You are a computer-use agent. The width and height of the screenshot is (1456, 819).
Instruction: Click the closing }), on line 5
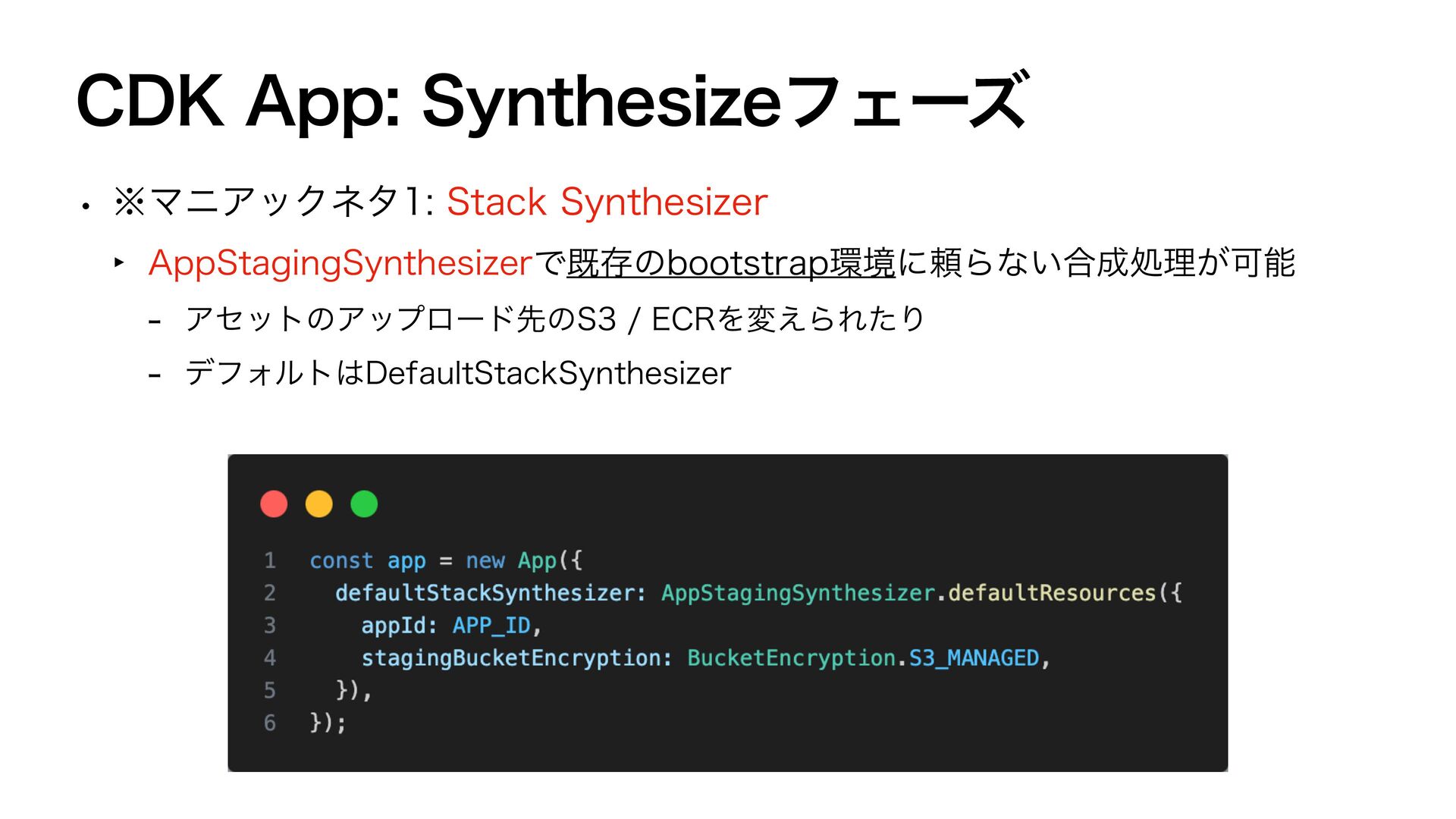(x=353, y=691)
